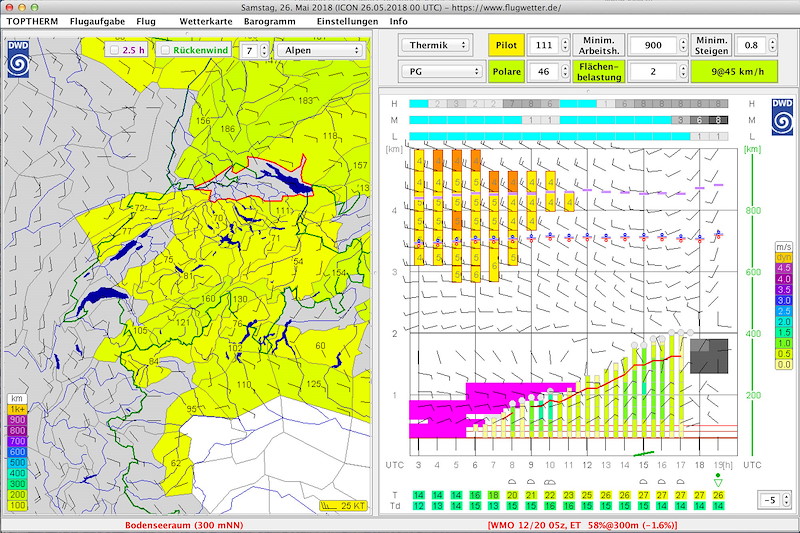Click the 25 KT wind barb legend
Viewport: 800px width, 533px height.
(344, 506)
